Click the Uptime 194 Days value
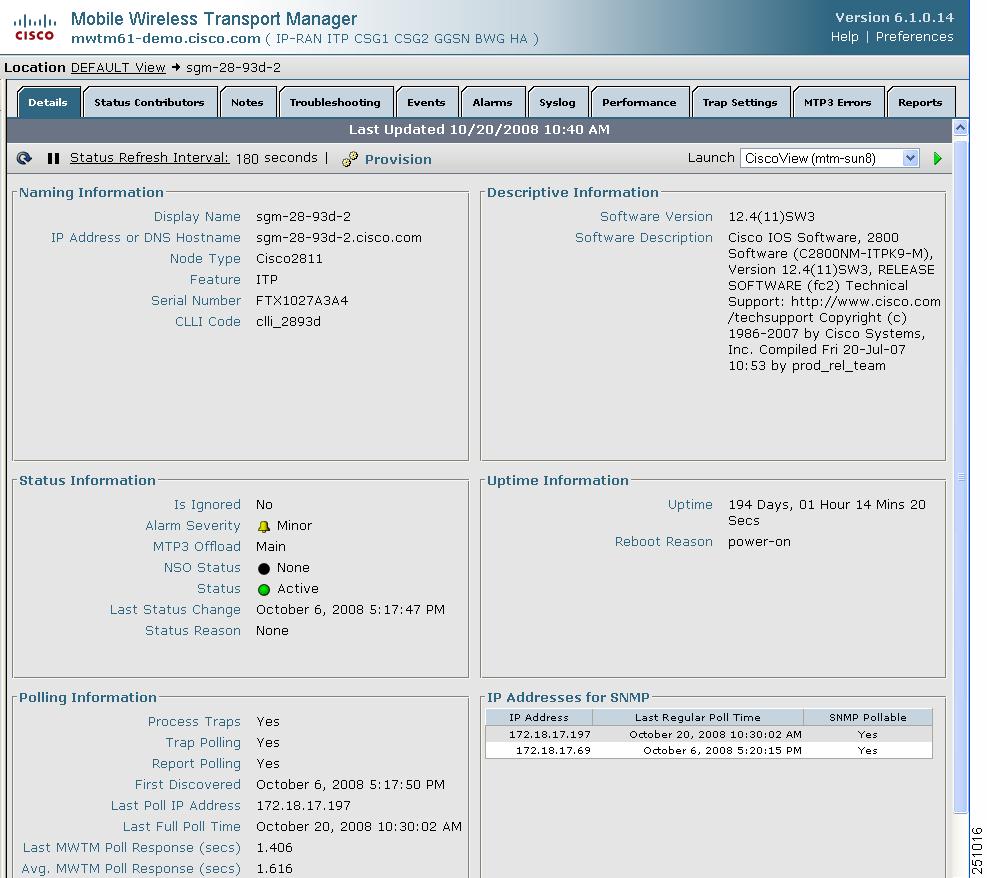 pos(826,512)
